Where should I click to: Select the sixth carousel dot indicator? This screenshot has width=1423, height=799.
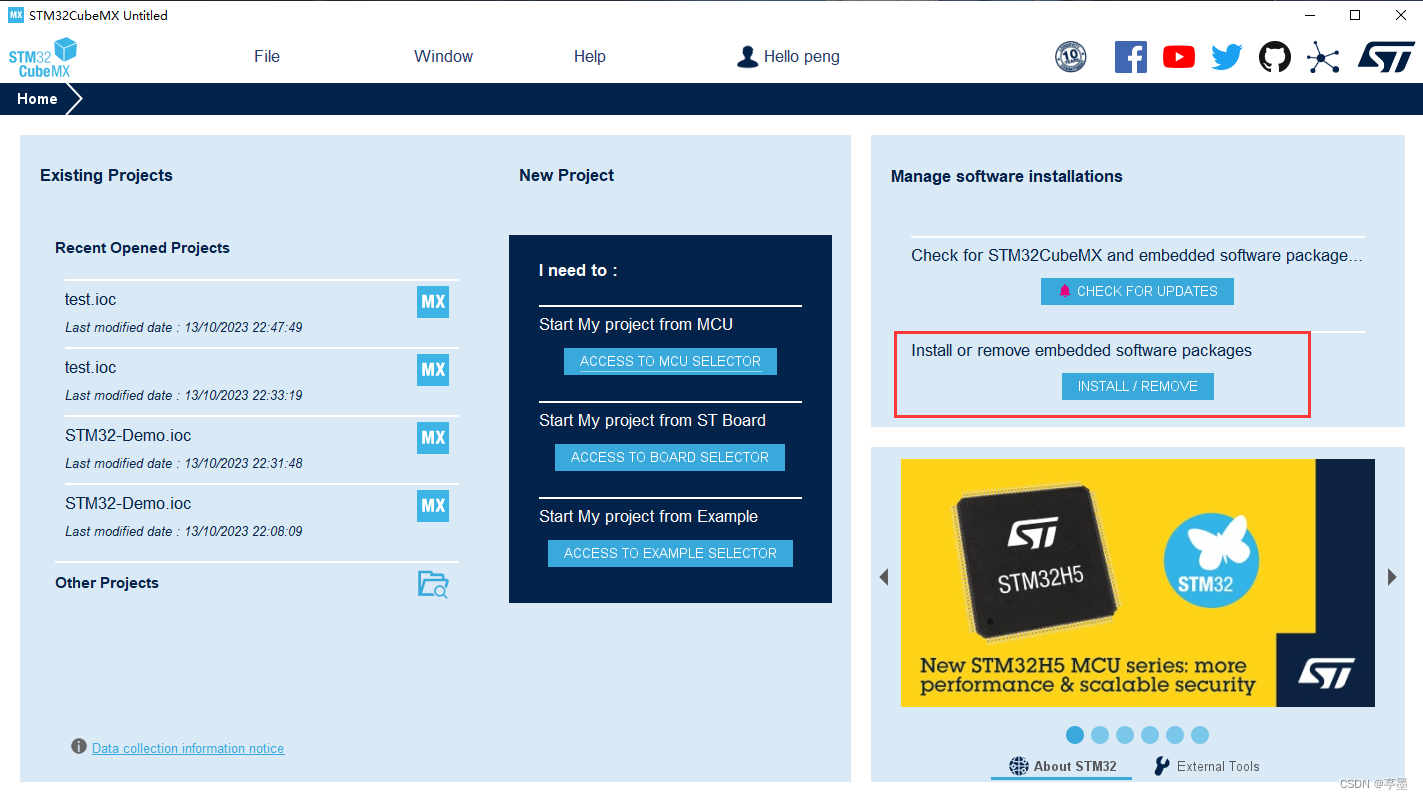1200,735
